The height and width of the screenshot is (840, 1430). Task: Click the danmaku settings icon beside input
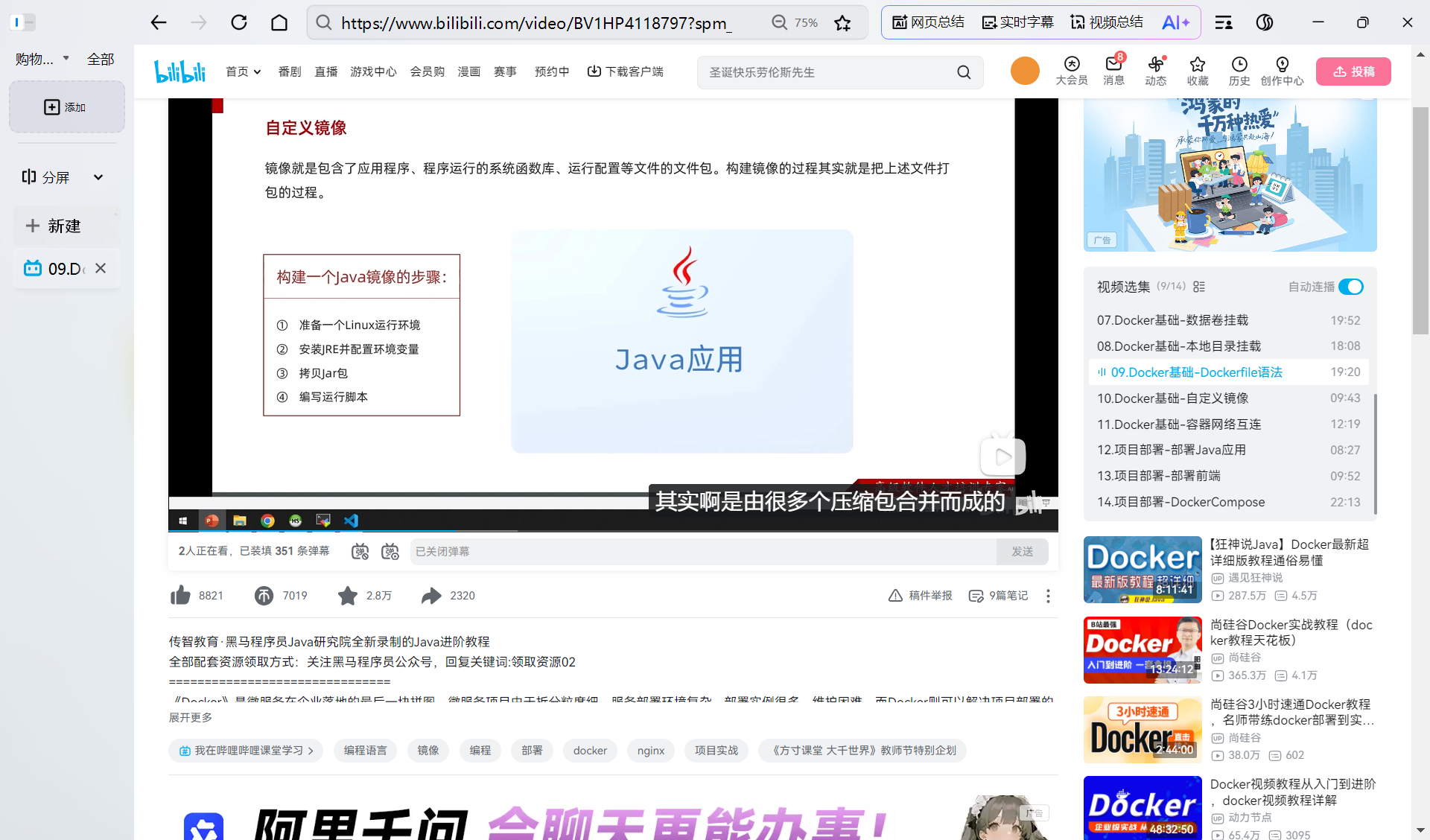[x=390, y=551]
